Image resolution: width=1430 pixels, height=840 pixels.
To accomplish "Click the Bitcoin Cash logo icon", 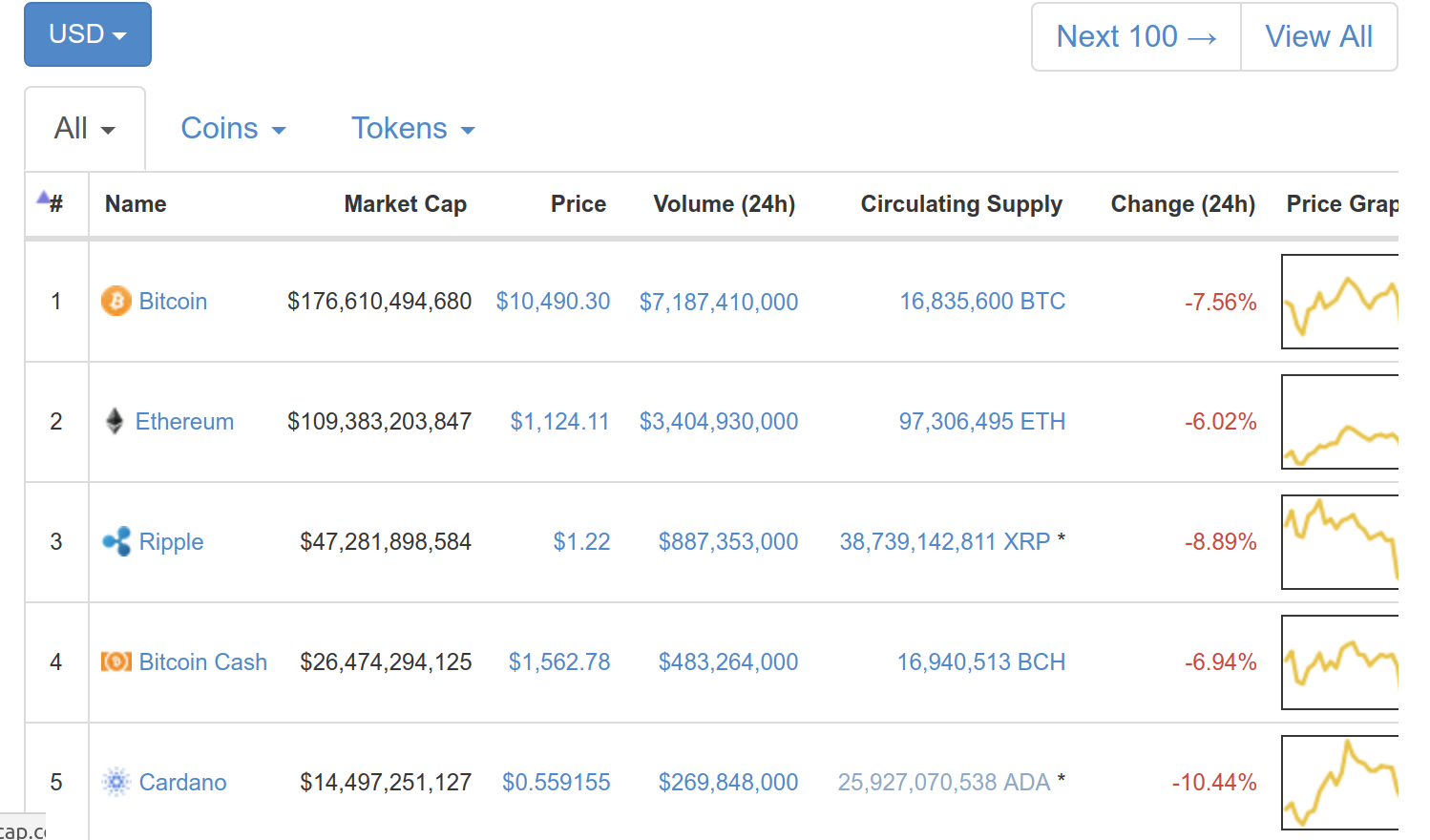I will (x=116, y=661).
